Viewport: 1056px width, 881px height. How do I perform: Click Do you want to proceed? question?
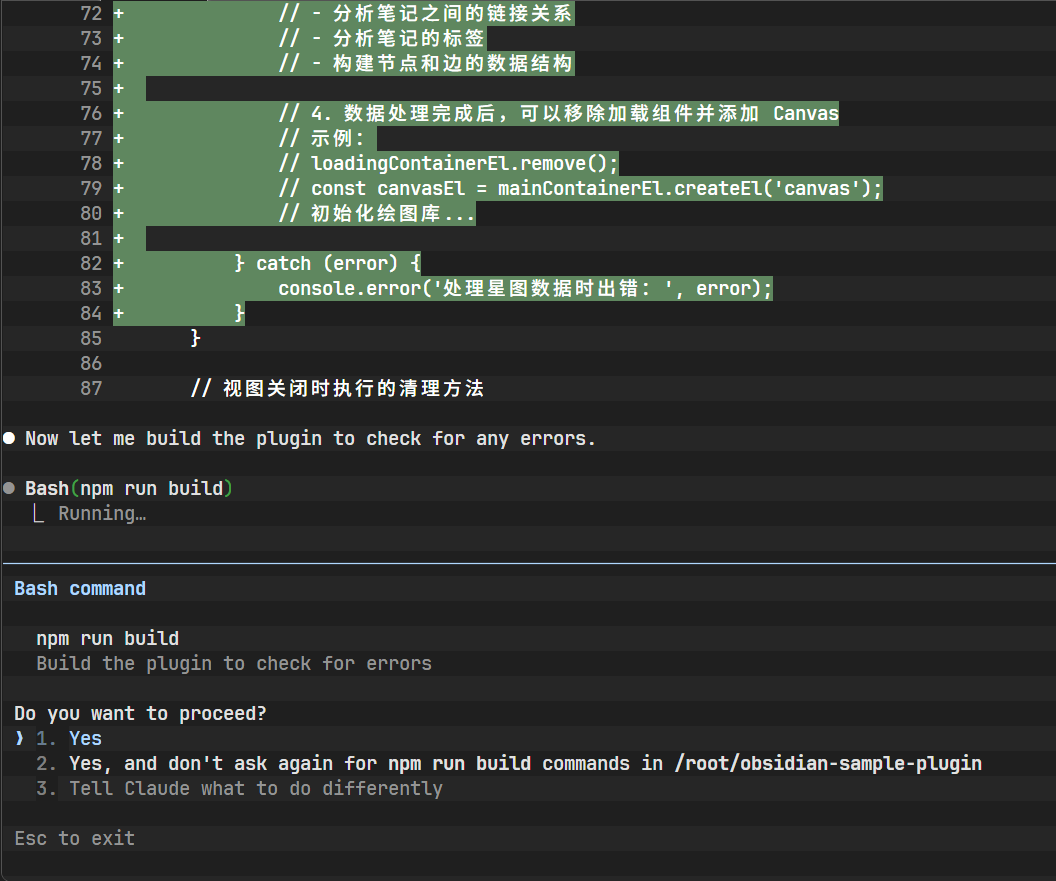tap(140, 713)
